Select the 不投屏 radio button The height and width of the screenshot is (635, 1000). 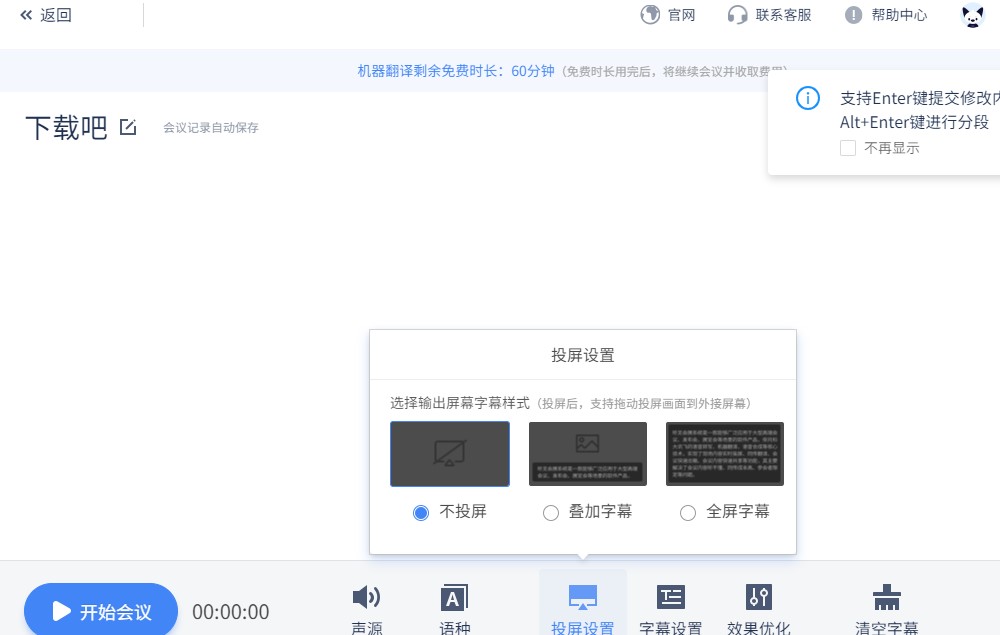pos(421,513)
